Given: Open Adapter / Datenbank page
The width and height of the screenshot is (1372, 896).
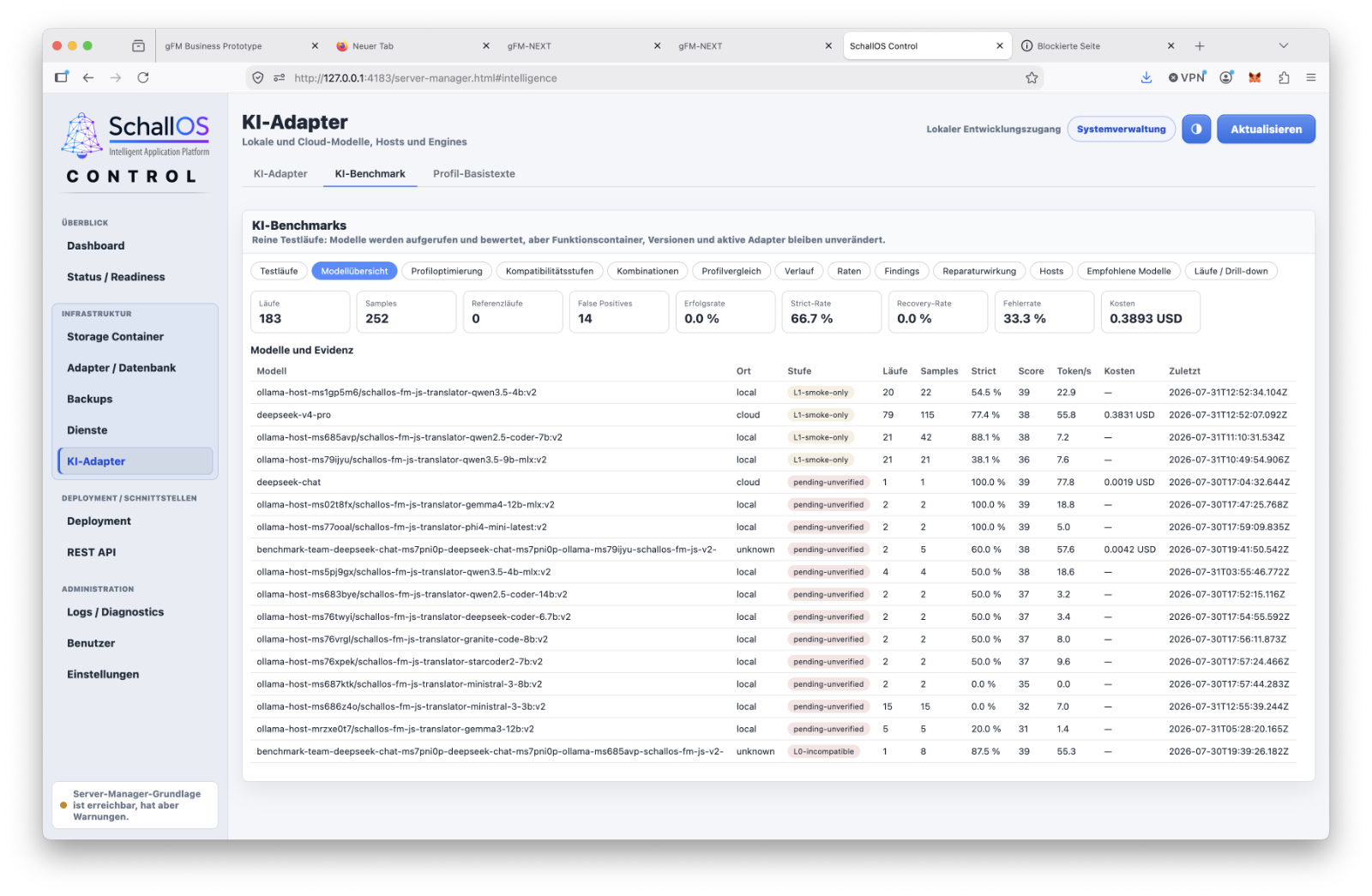Looking at the screenshot, I should click(121, 368).
